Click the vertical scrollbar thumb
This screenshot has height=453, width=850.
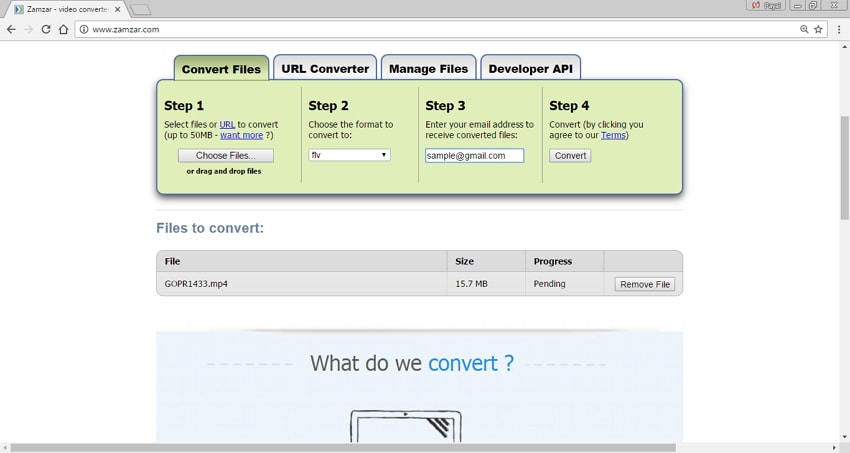[845, 168]
